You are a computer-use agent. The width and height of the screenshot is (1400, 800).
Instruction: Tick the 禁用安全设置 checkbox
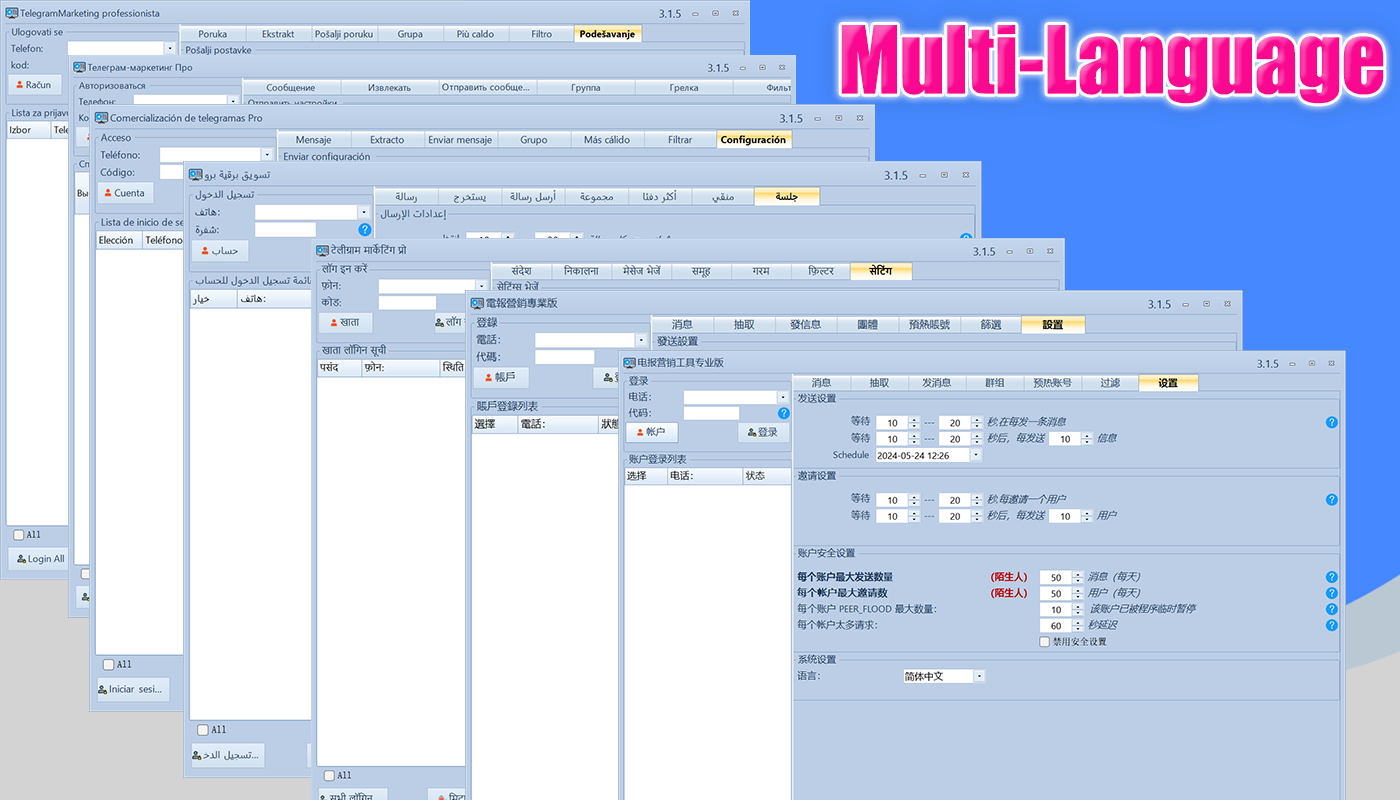(1045, 641)
